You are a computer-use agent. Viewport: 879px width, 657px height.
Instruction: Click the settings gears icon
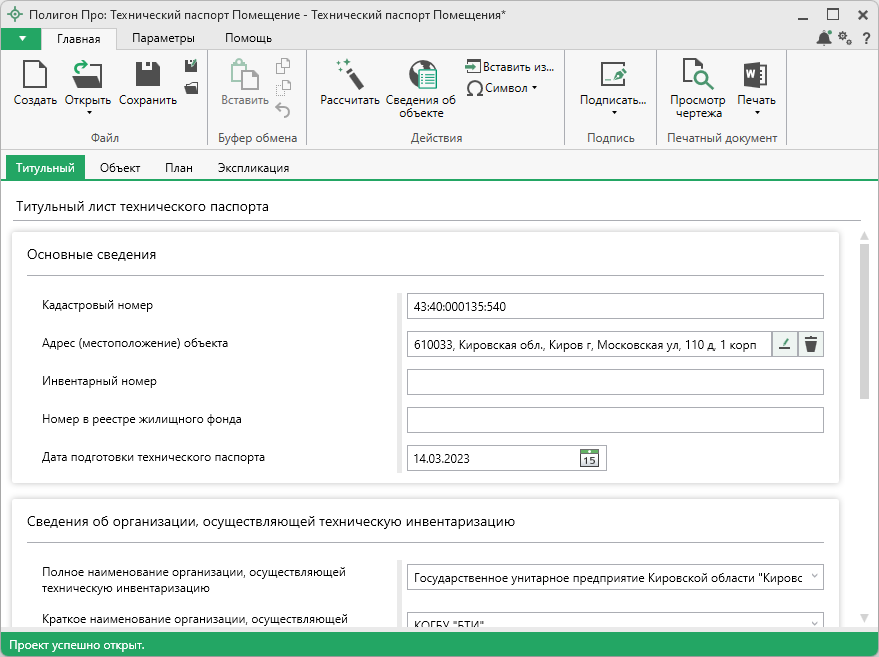point(845,38)
